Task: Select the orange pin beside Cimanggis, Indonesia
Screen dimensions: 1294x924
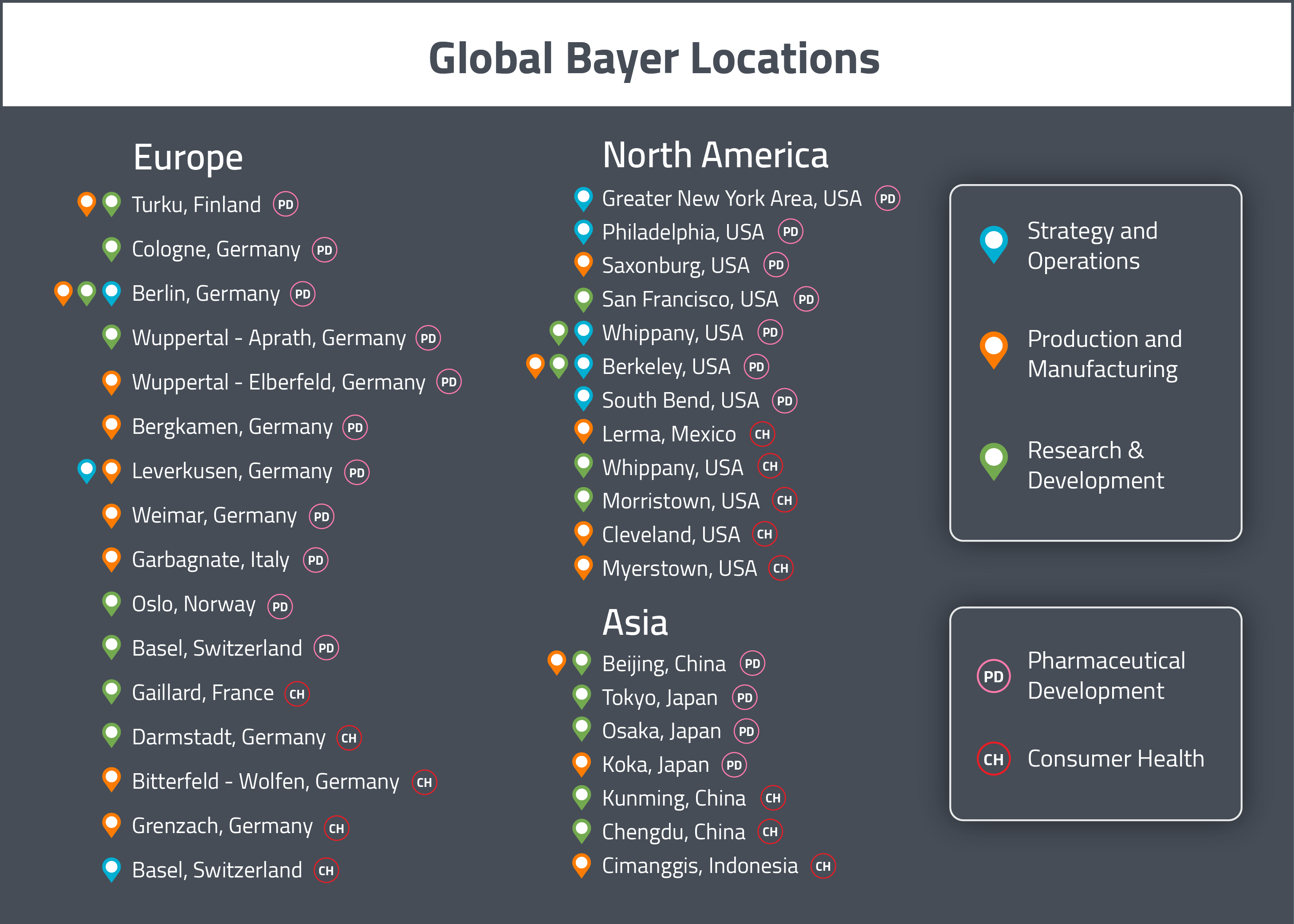Action: [x=582, y=865]
